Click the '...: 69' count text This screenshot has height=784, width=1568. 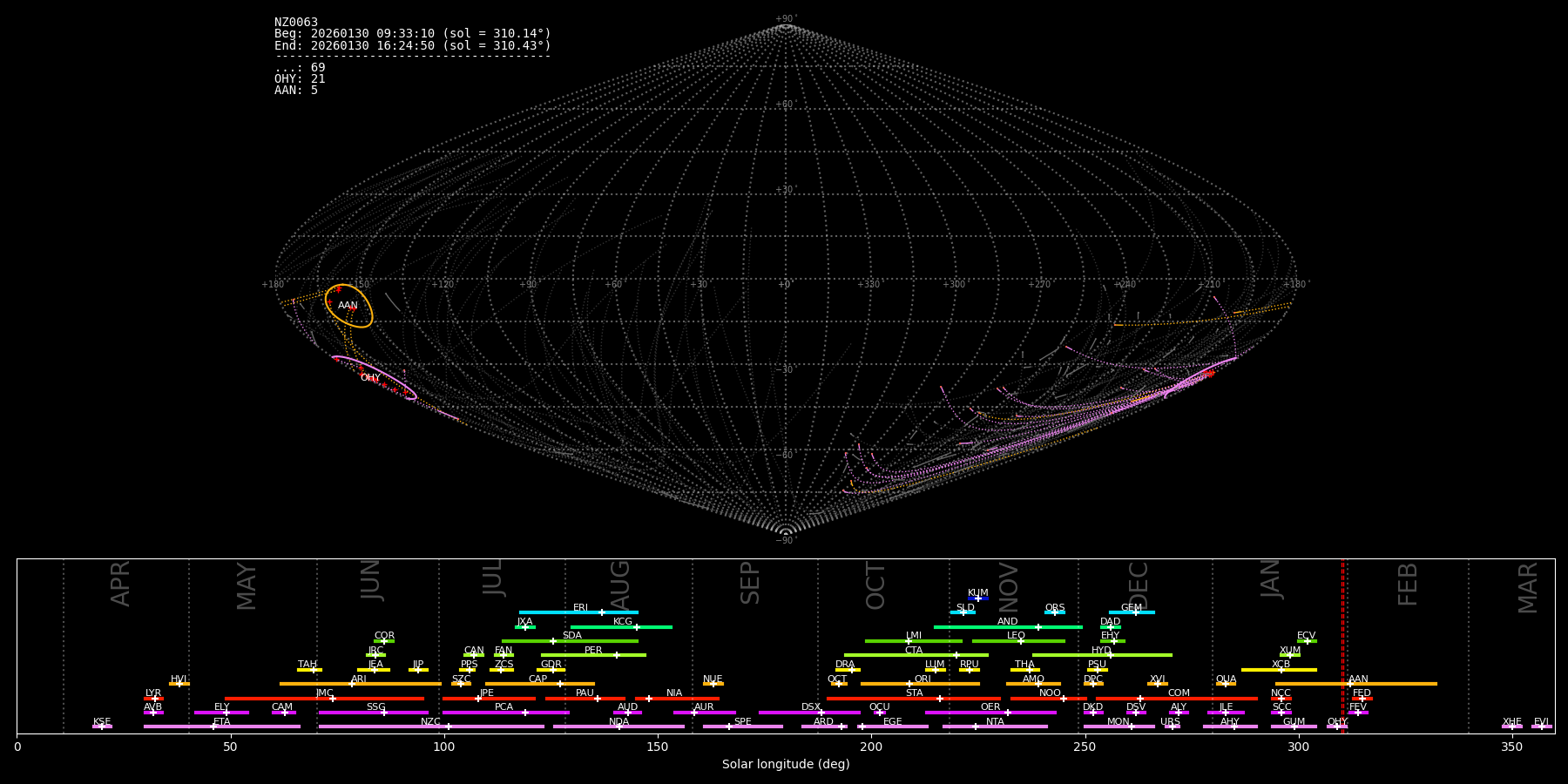tap(300, 68)
